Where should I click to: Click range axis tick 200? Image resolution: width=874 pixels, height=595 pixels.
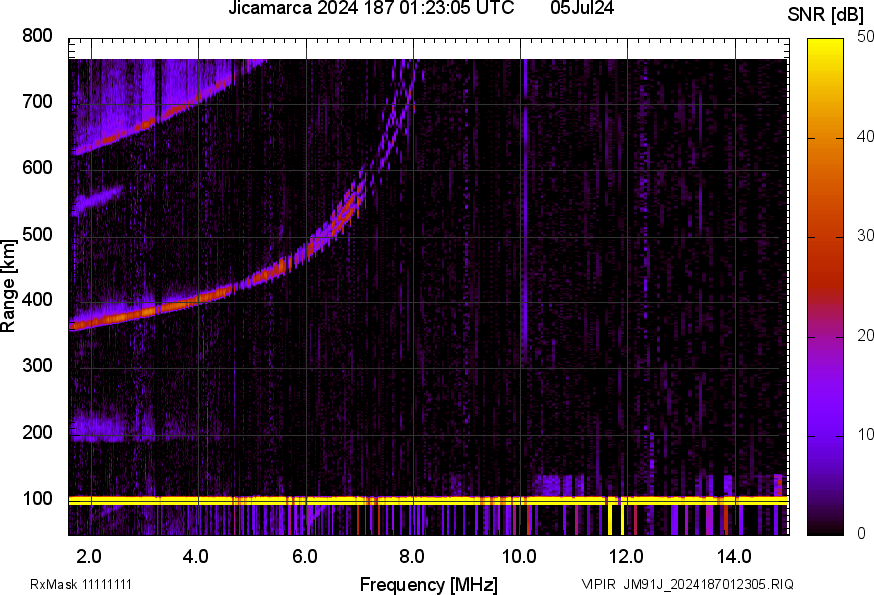point(37,432)
